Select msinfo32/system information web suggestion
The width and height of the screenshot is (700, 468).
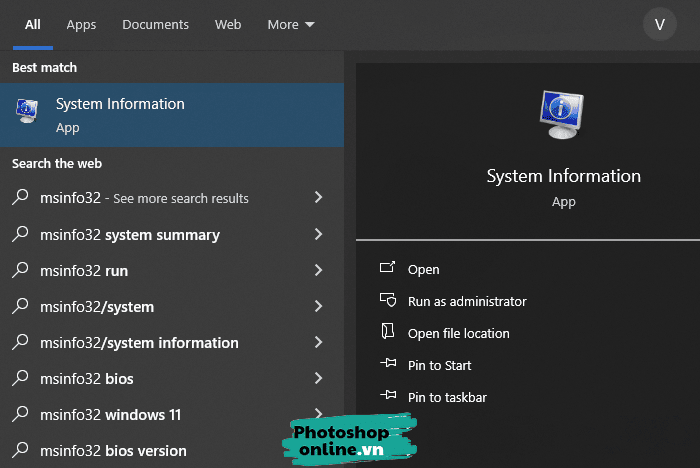139,343
